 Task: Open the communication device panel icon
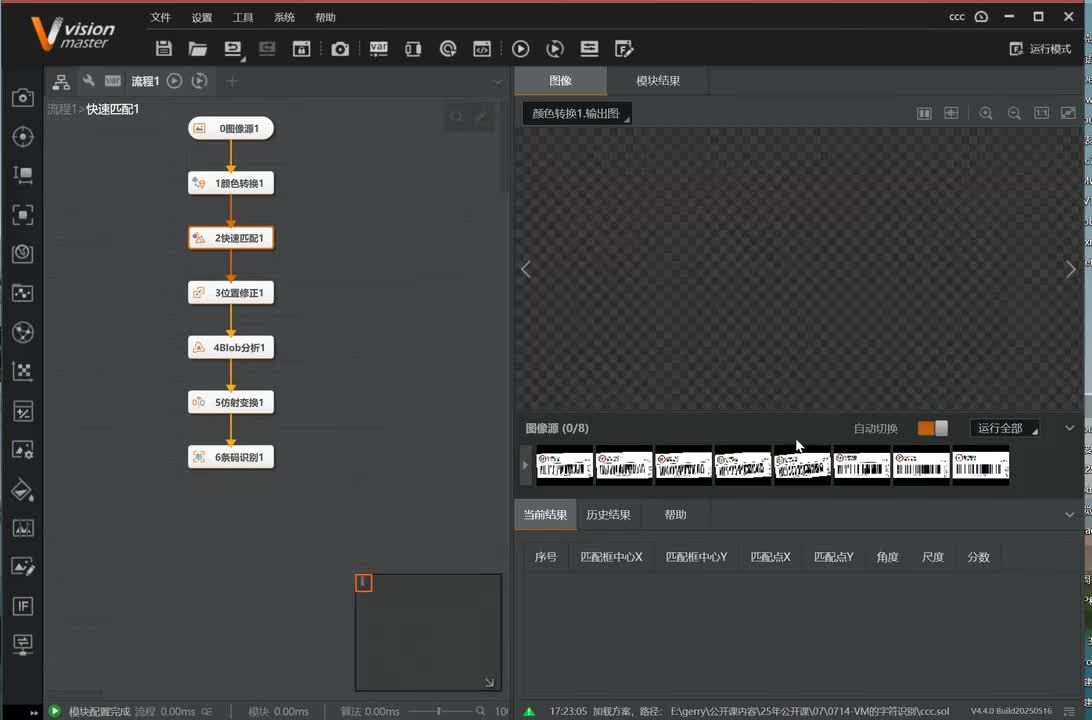[413, 49]
